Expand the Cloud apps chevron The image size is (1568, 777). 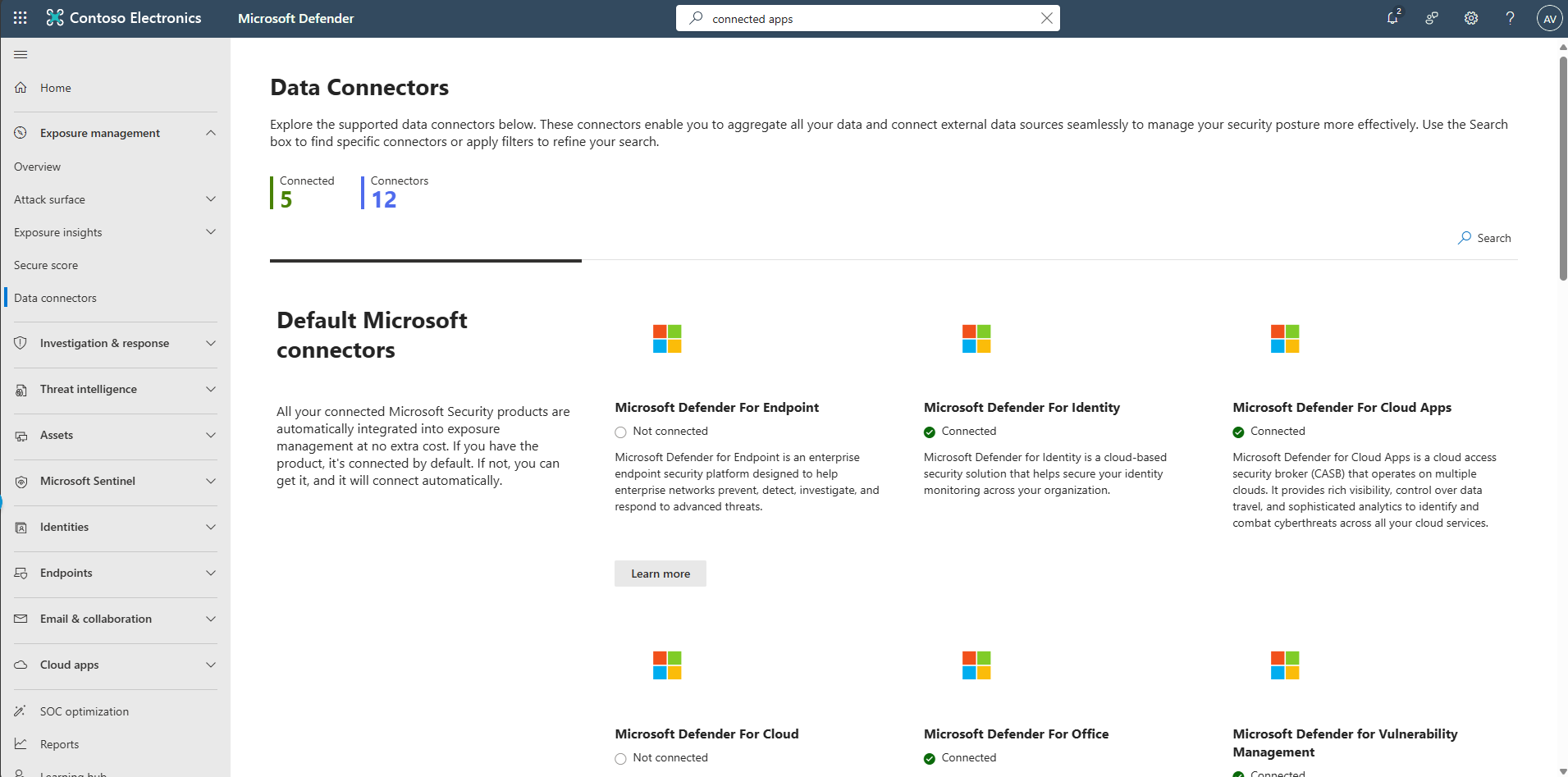tap(211, 665)
